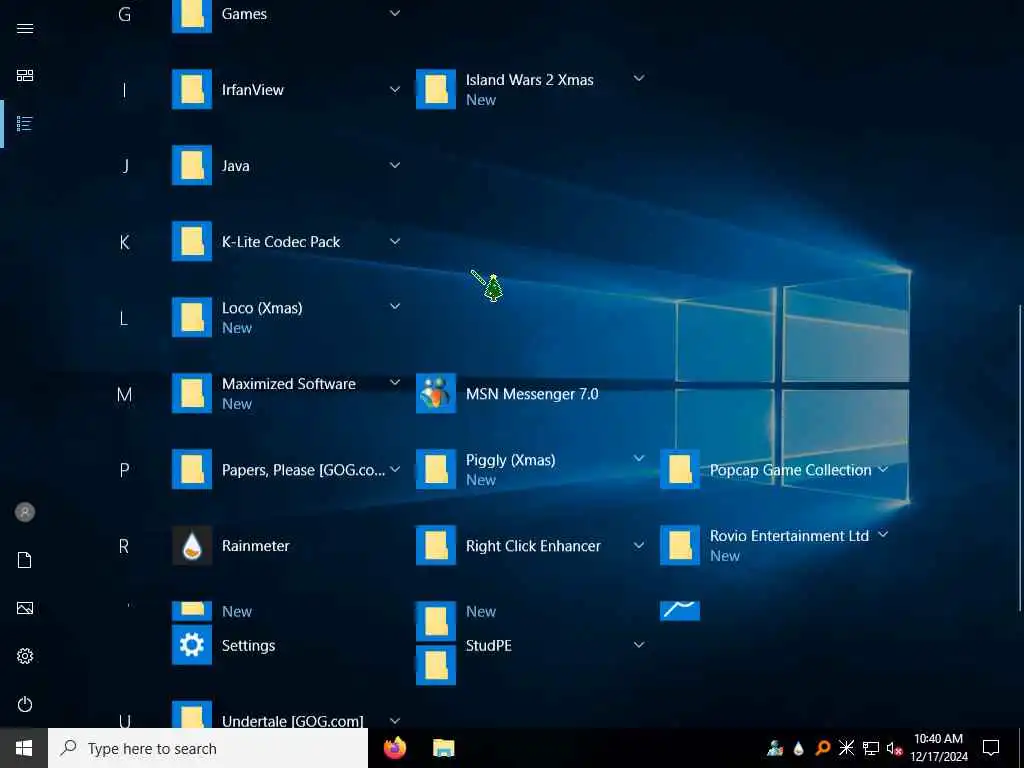Open the Pictures icon in sidebar
The image size is (1024, 768).
click(x=25, y=608)
